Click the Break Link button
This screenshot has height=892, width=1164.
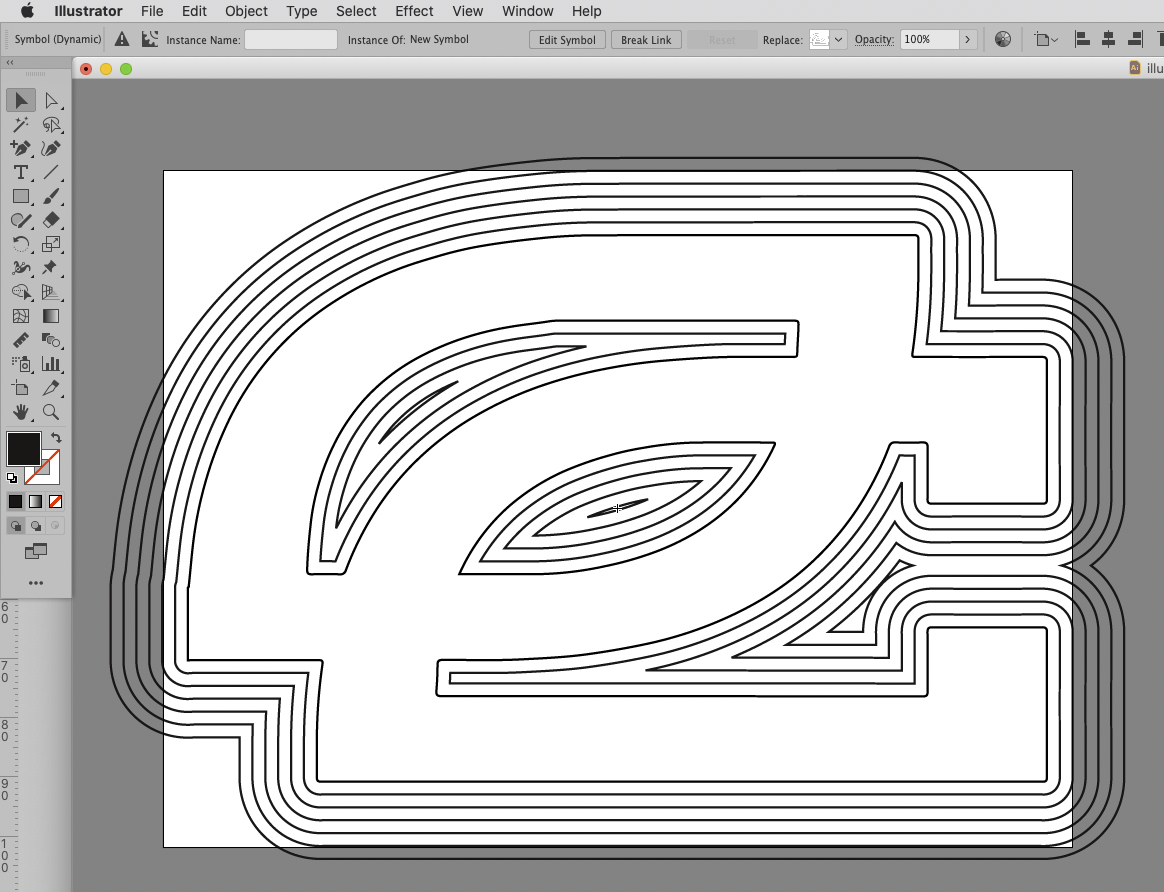645,39
